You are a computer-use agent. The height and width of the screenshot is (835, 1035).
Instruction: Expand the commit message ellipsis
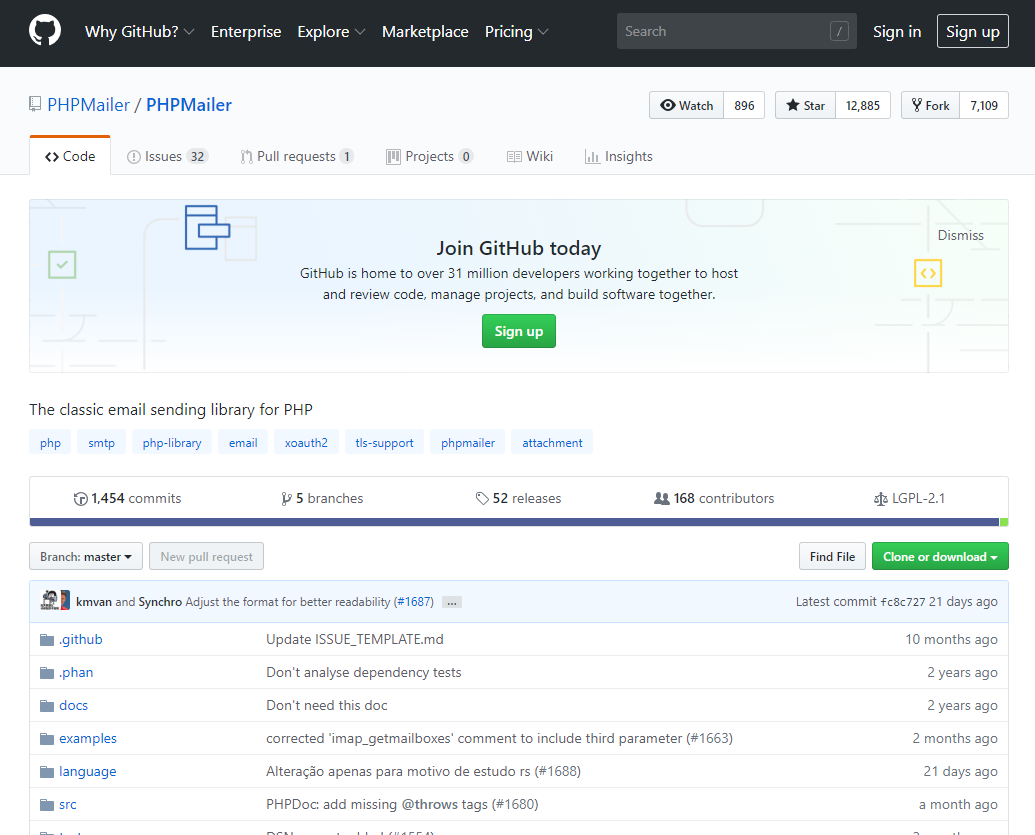[x=451, y=602]
